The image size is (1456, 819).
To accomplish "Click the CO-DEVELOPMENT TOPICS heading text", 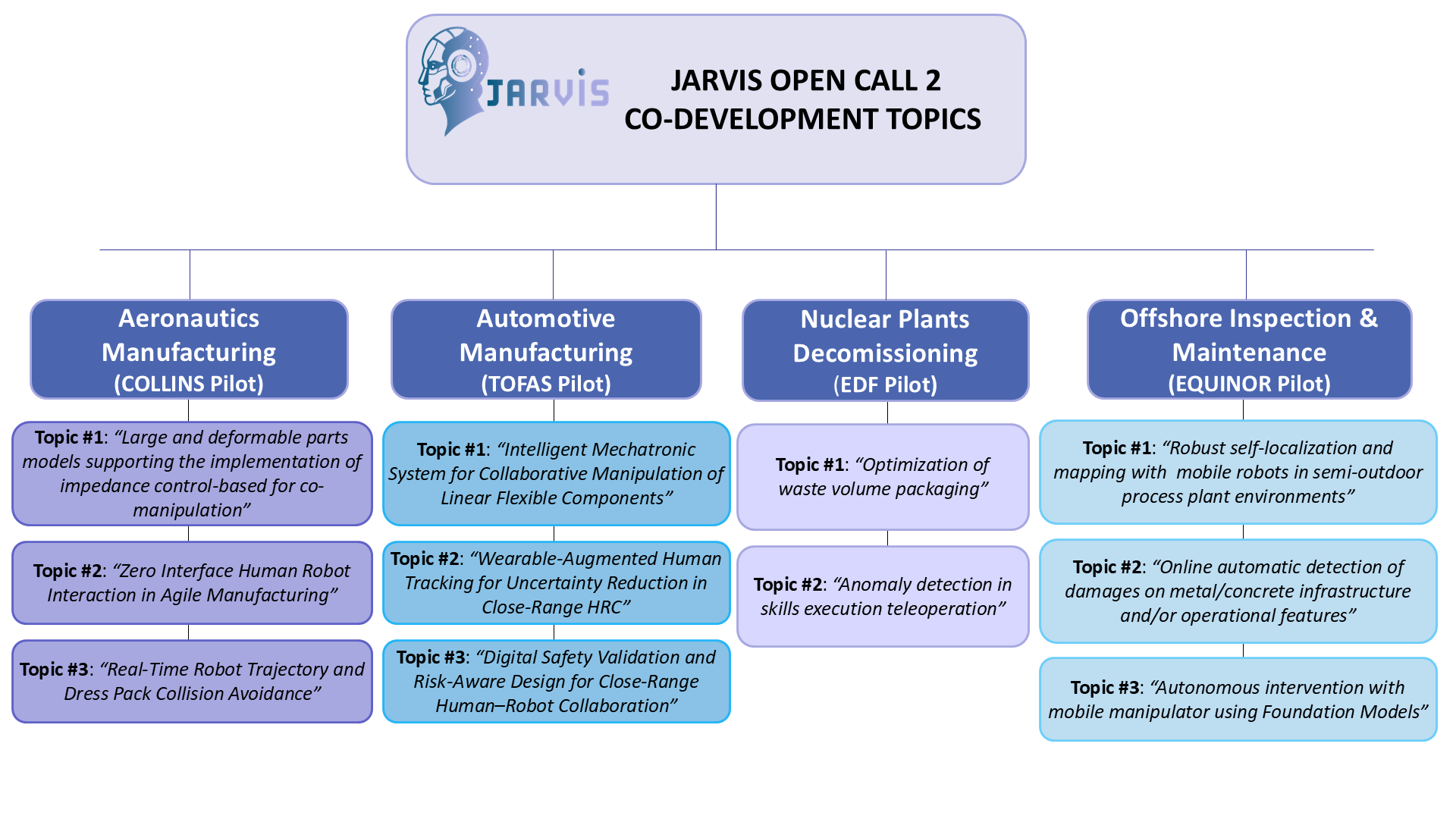I will click(x=802, y=119).
